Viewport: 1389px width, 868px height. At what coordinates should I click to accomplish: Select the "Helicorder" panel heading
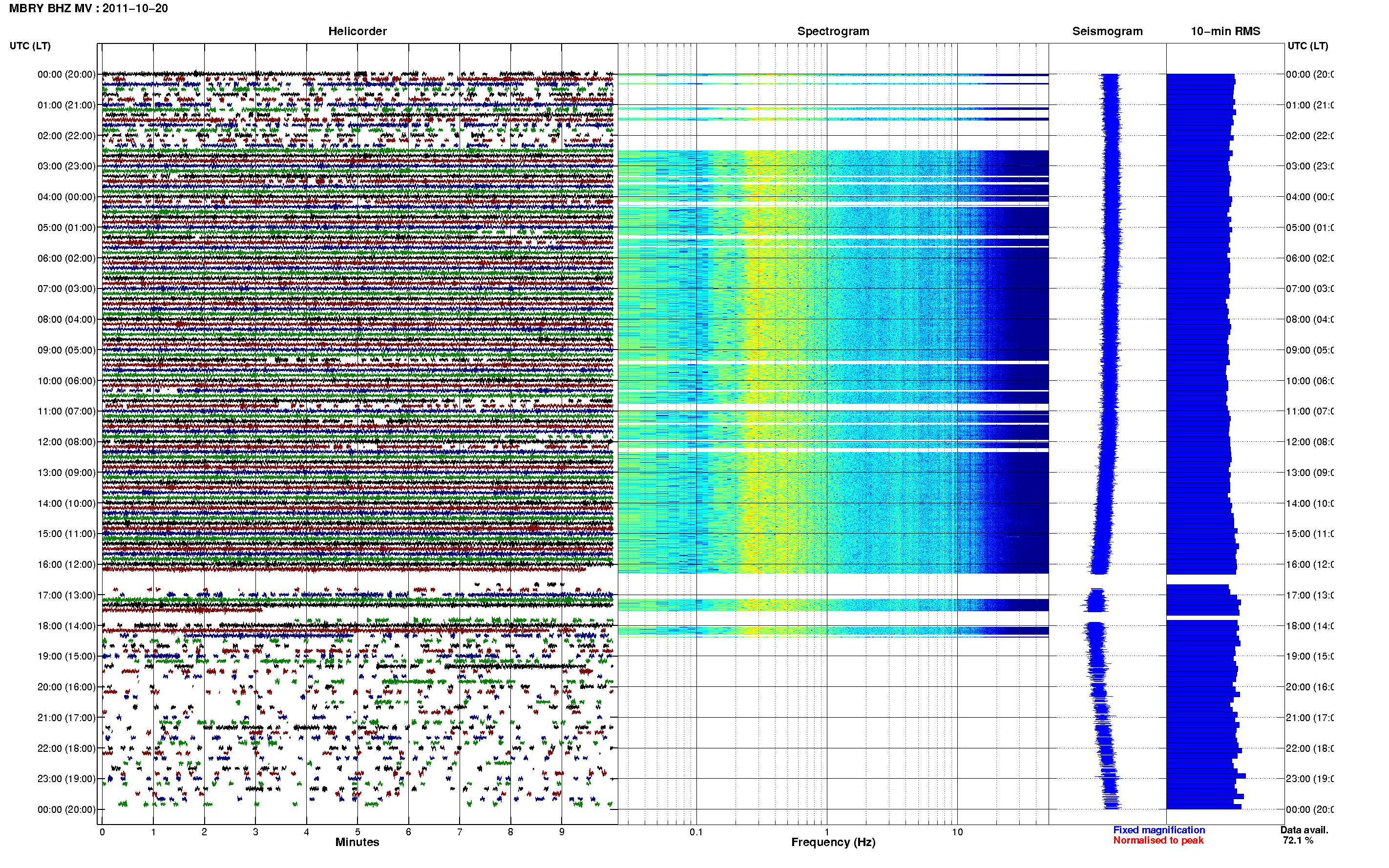click(x=357, y=32)
